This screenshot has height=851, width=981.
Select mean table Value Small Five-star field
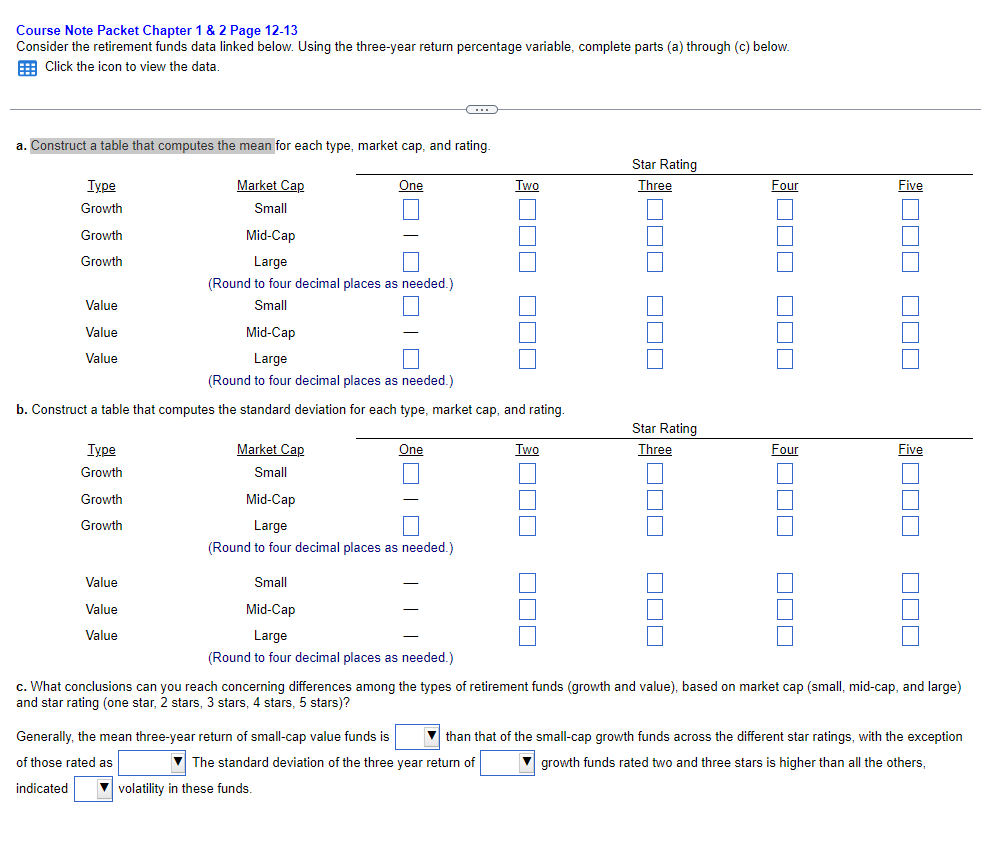pyautogui.click(x=910, y=306)
